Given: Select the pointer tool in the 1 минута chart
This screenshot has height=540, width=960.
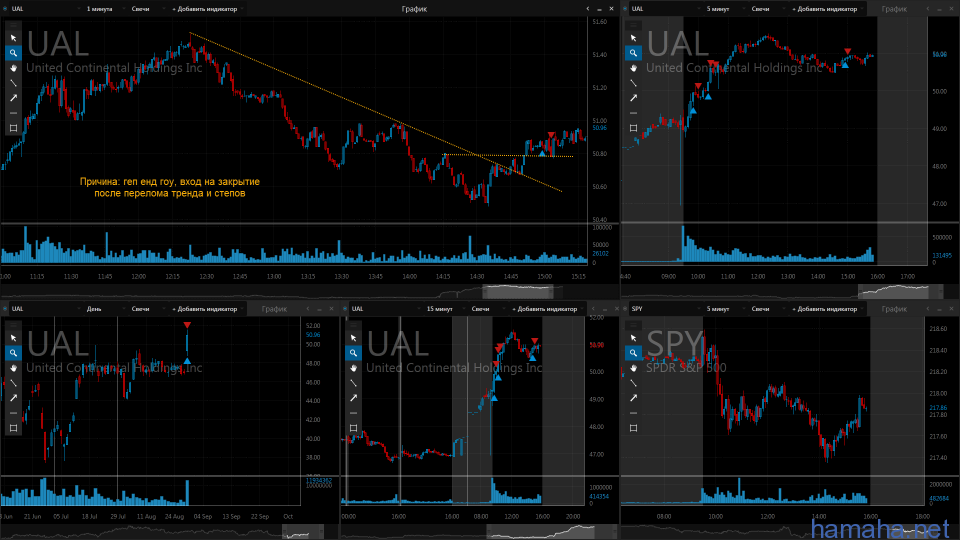Looking at the screenshot, I should point(13,38).
